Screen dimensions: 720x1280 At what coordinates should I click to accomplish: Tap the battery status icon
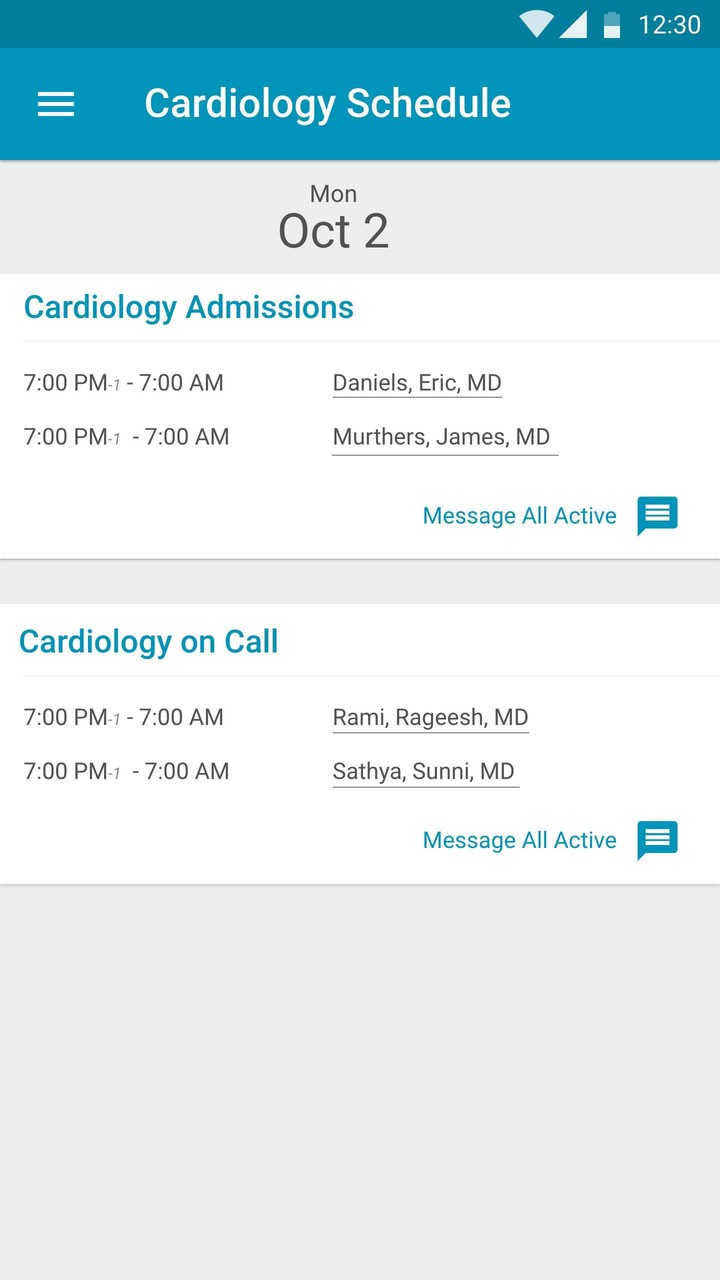[x=612, y=24]
